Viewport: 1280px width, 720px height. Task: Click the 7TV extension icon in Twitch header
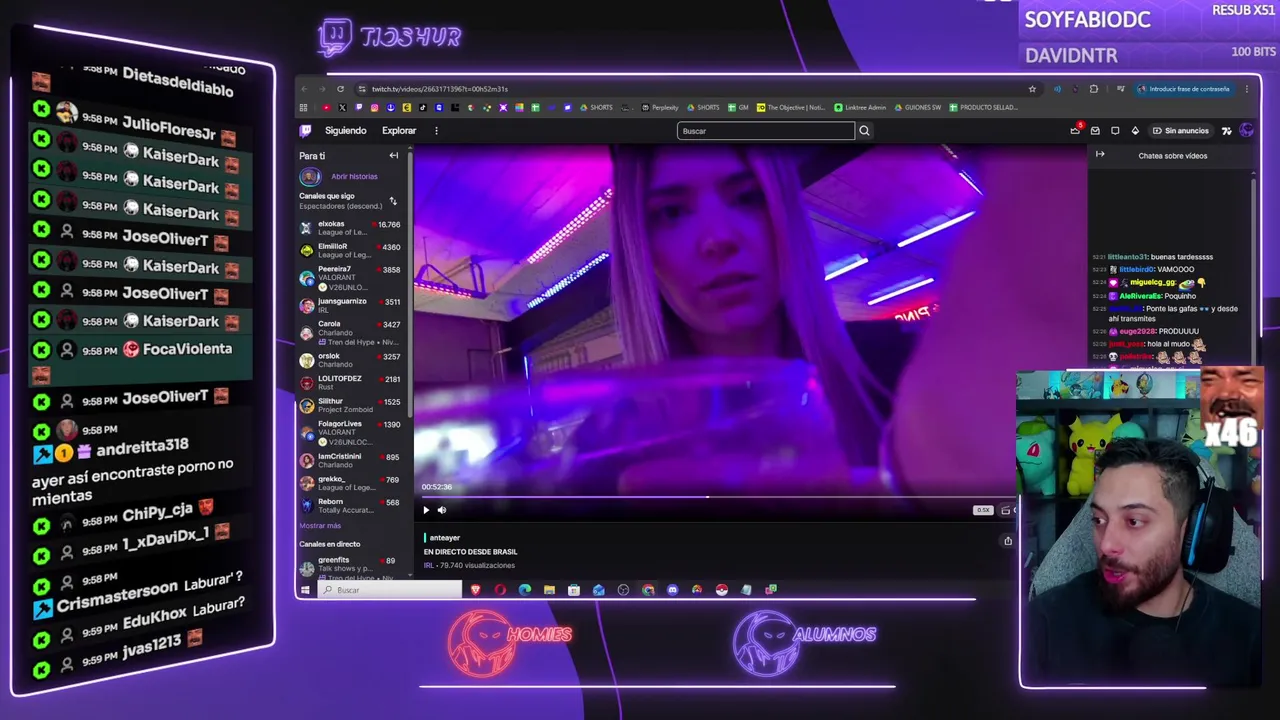point(1226,130)
